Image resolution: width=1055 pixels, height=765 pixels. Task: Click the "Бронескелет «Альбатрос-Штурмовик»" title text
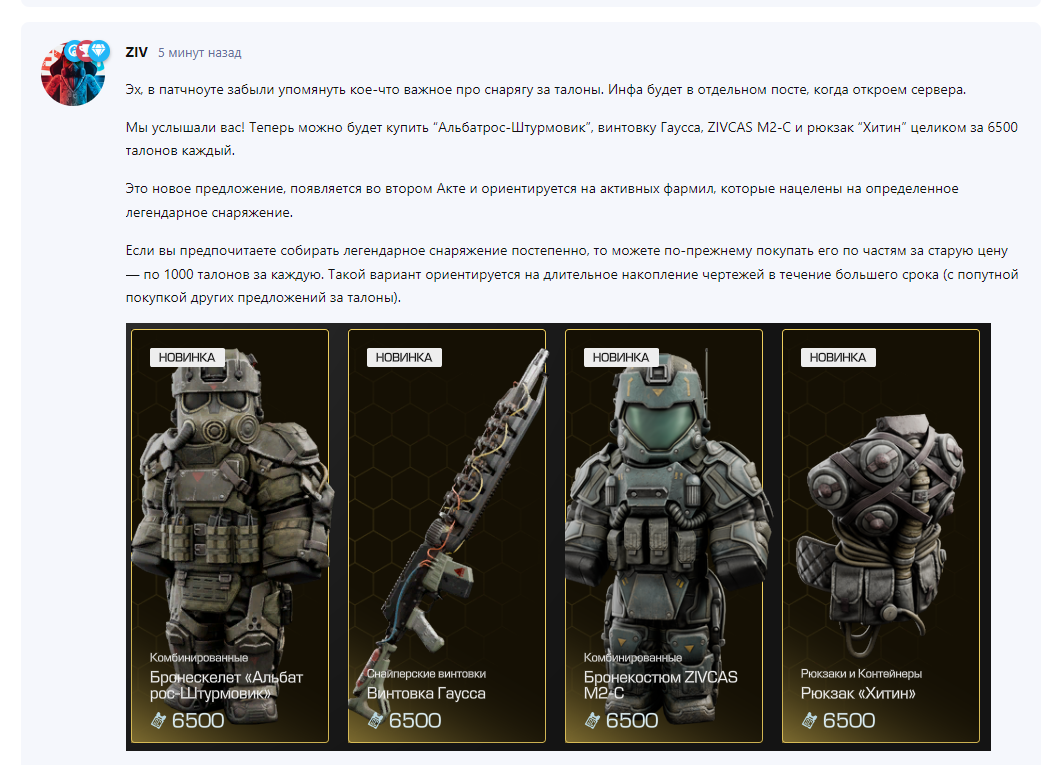[x=226, y=685]
